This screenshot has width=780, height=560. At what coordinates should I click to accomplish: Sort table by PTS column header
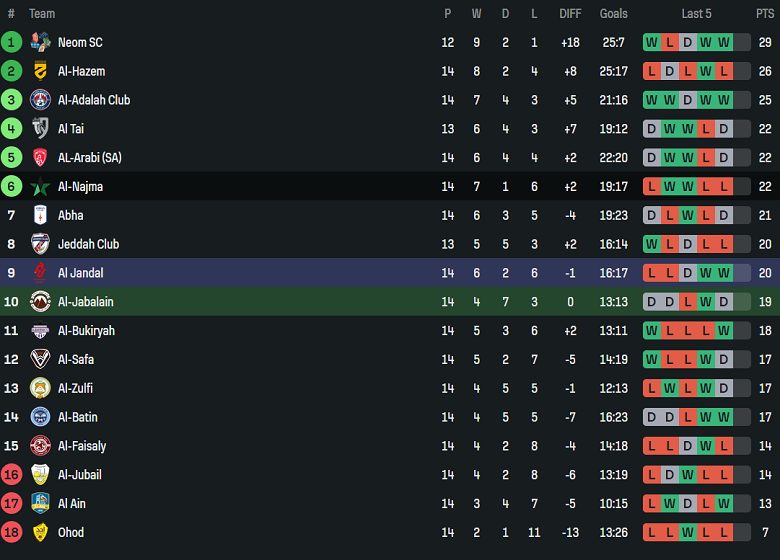pos(765,14)
